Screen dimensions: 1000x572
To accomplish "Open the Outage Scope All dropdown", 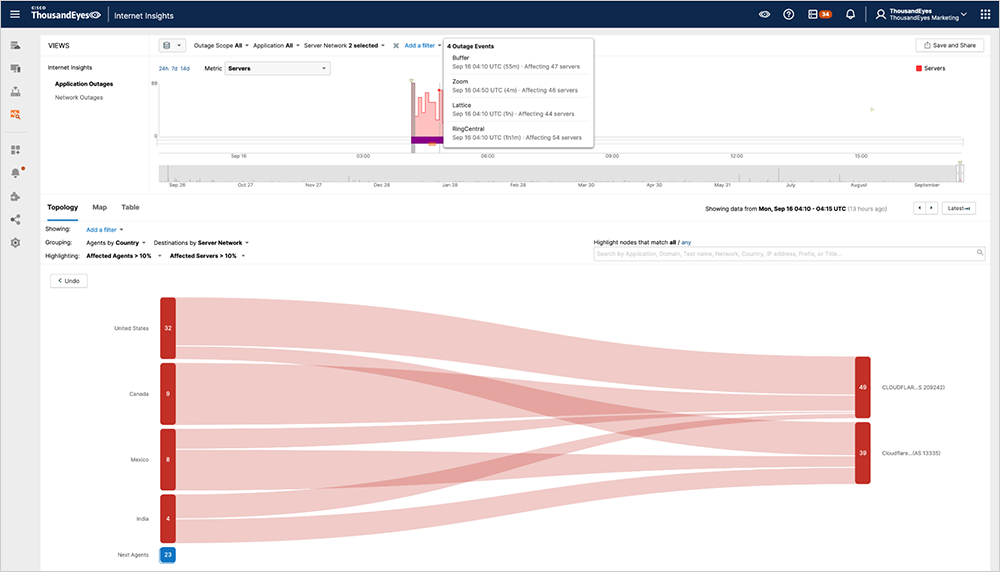I will (x=220, y=45).
